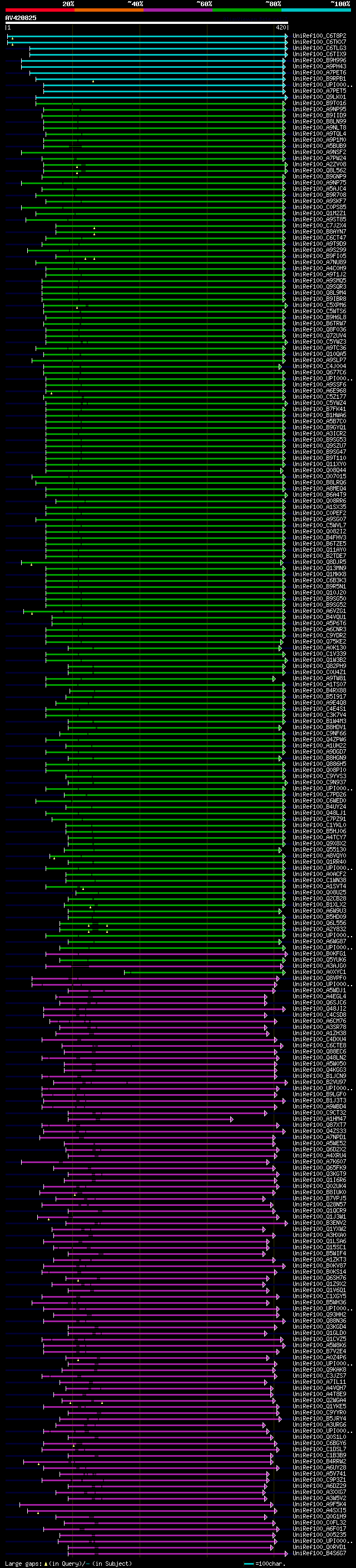
Task: Click the UniRef100_B0KFG1 label
Action: point(319,954)
